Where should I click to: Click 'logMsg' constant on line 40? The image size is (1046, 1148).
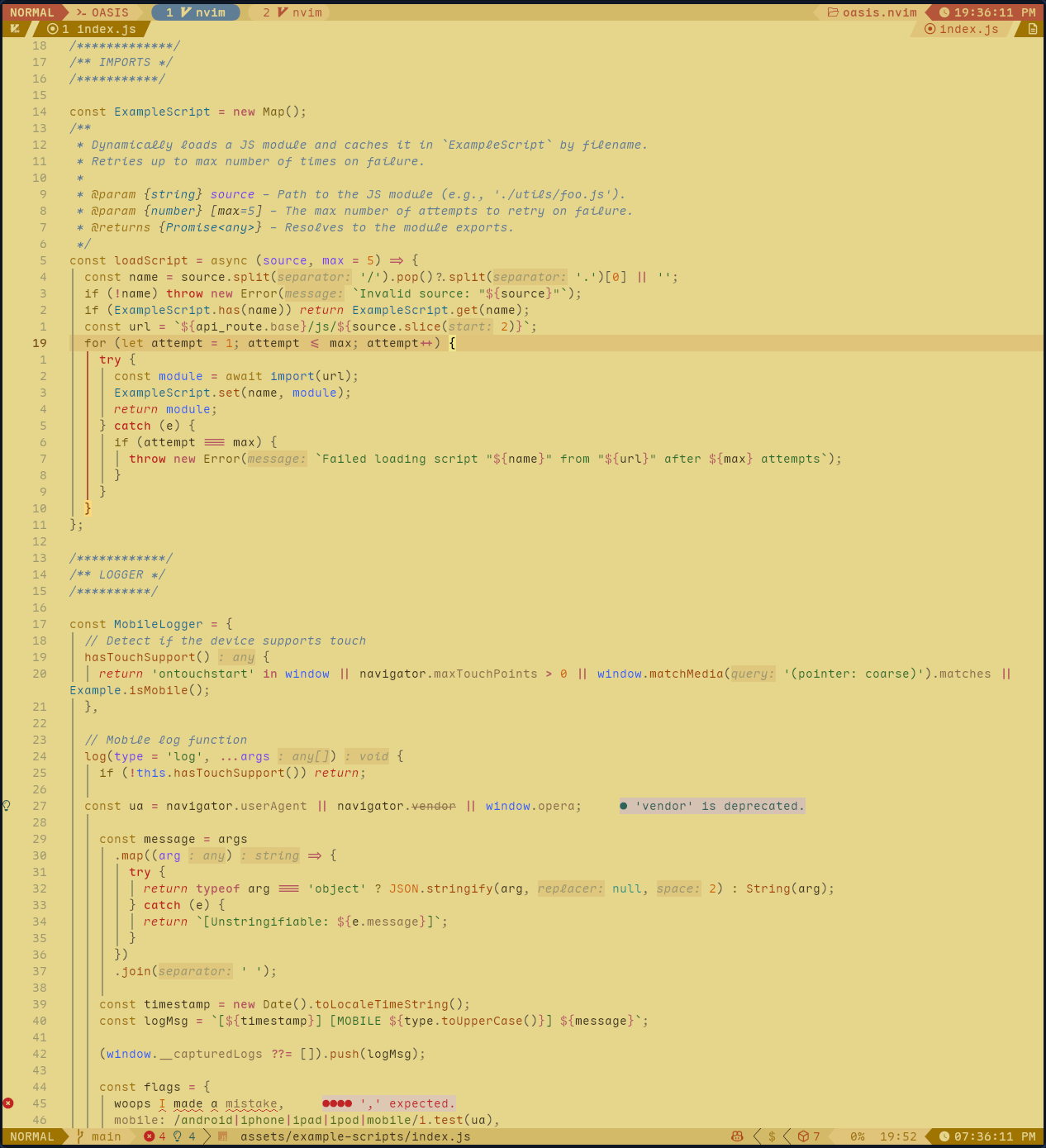pos(166,1021)
